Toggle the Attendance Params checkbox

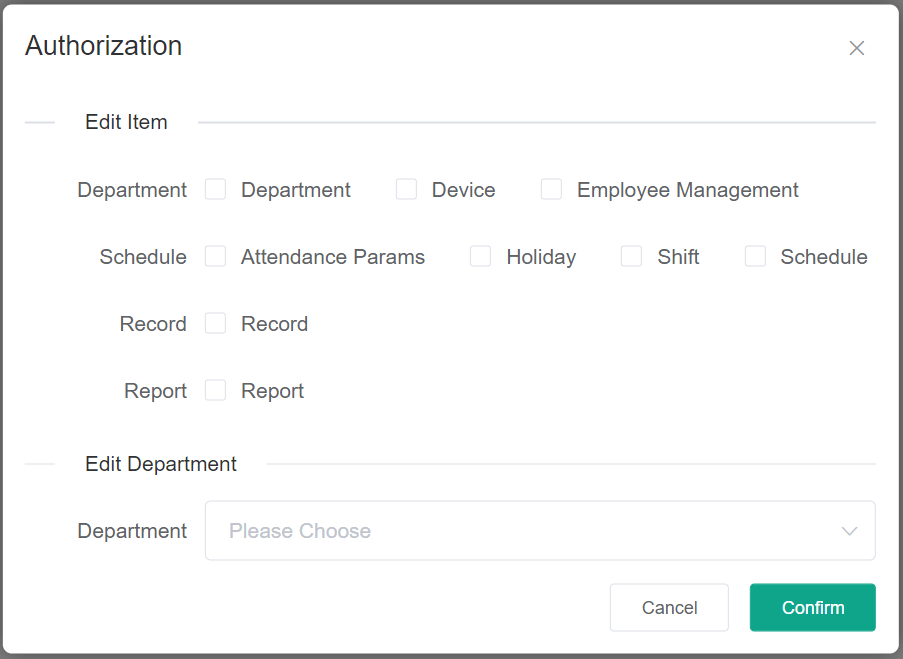coord(216,256)
